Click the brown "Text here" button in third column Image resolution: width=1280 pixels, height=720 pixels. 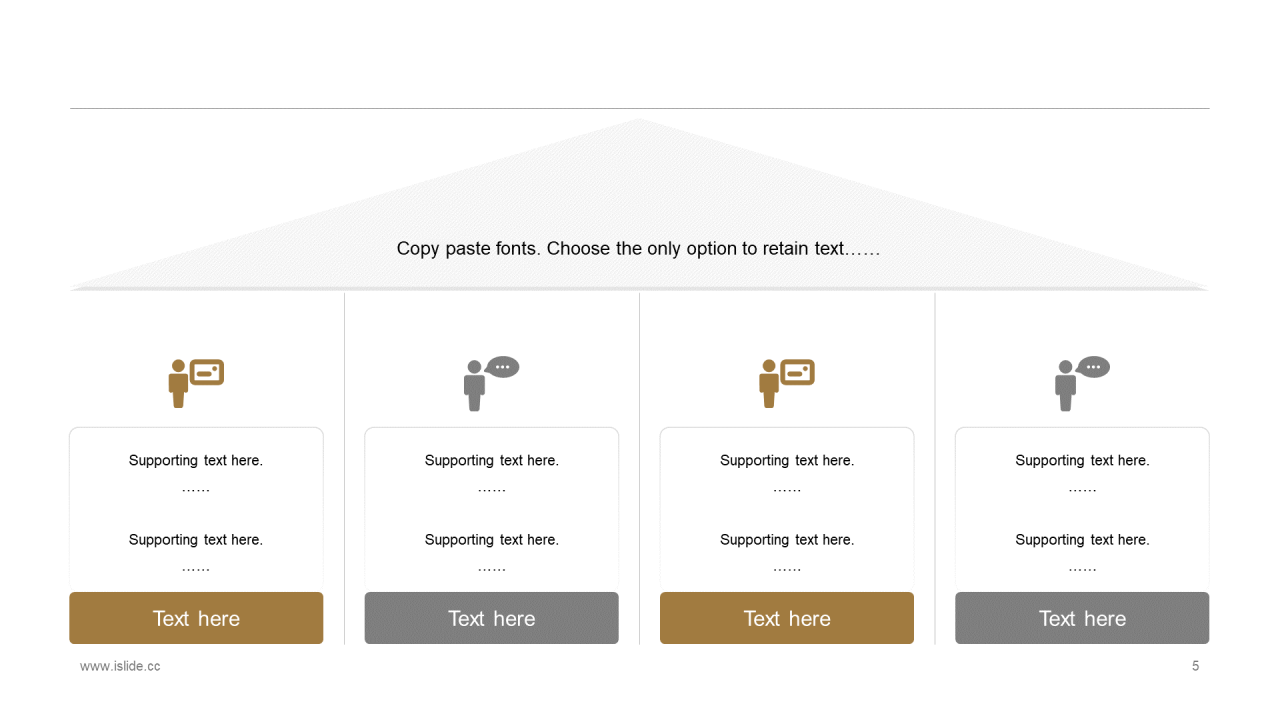point(787,618)
